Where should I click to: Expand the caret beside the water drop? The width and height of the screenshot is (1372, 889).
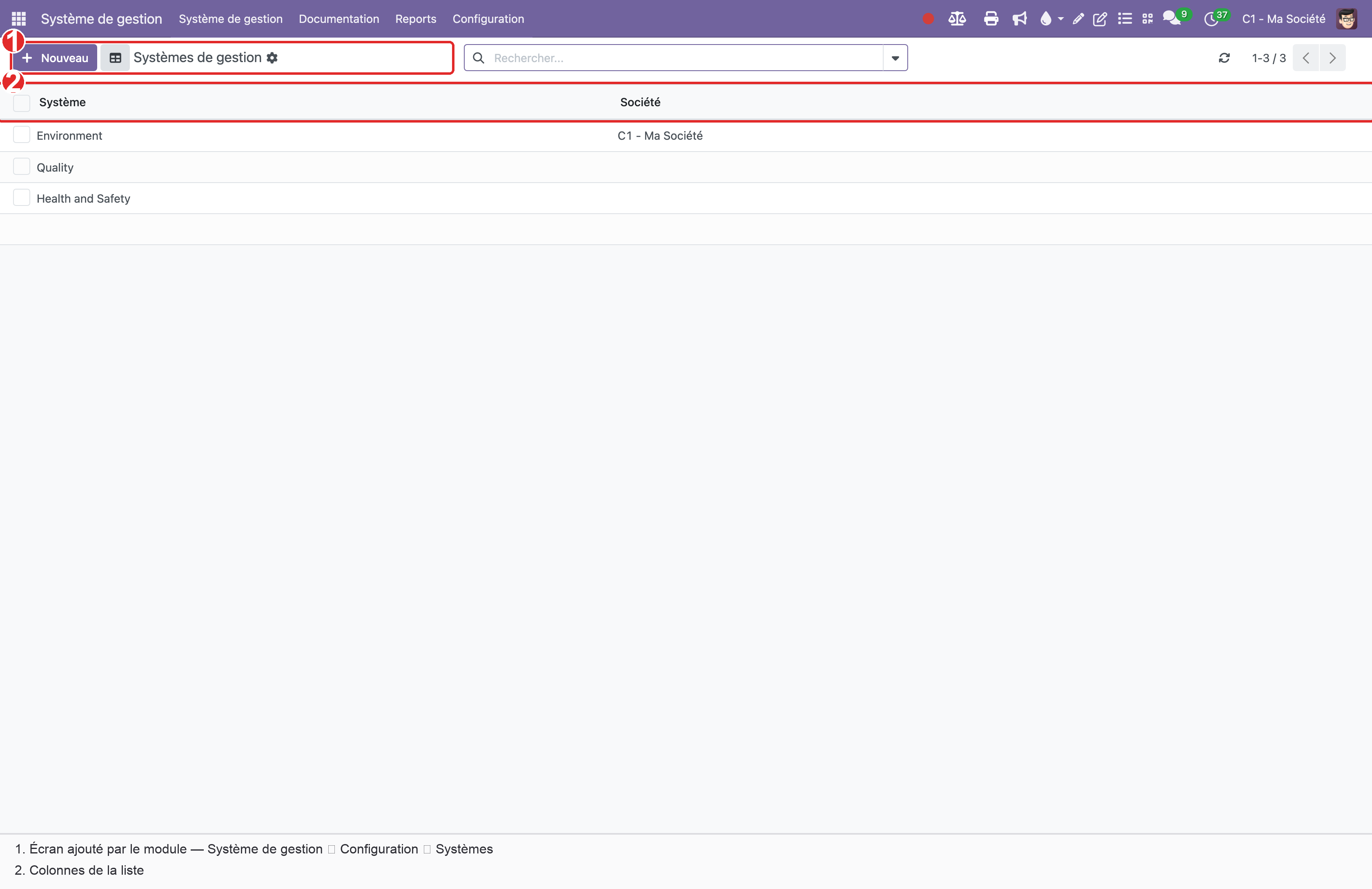[1060, 19]
